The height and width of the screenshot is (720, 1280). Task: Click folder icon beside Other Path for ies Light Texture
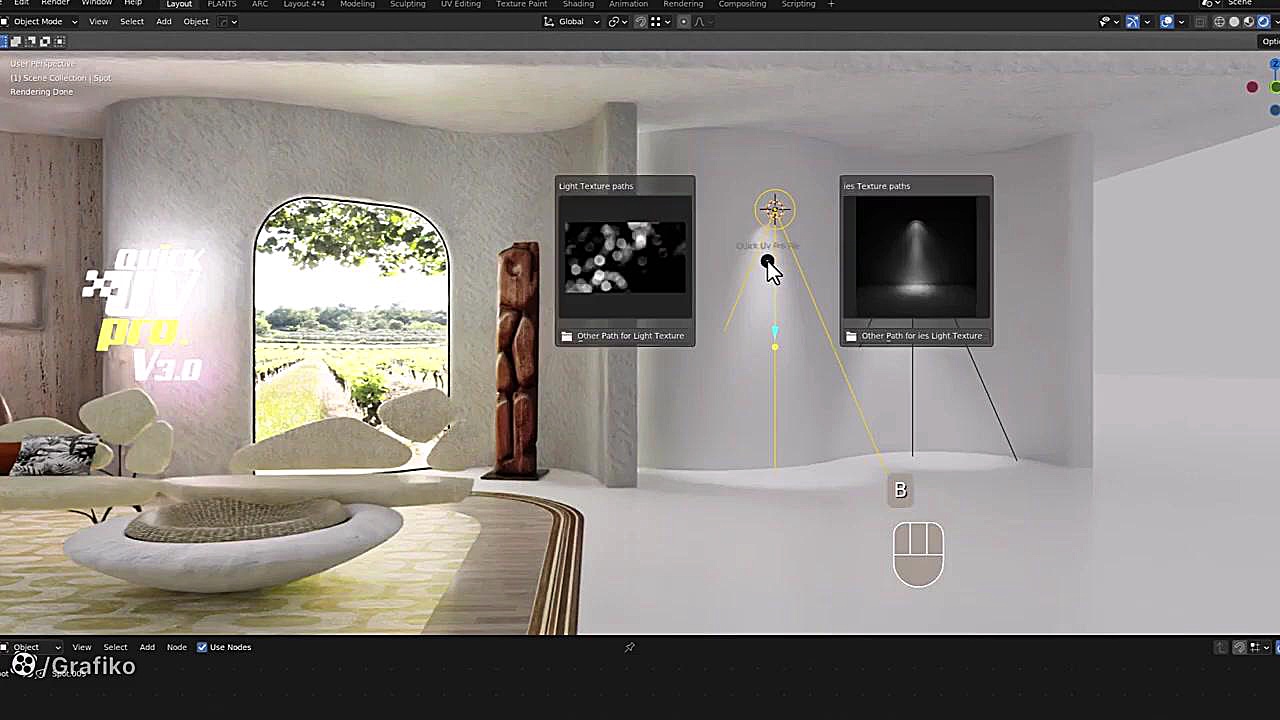[x=851, y=336]
